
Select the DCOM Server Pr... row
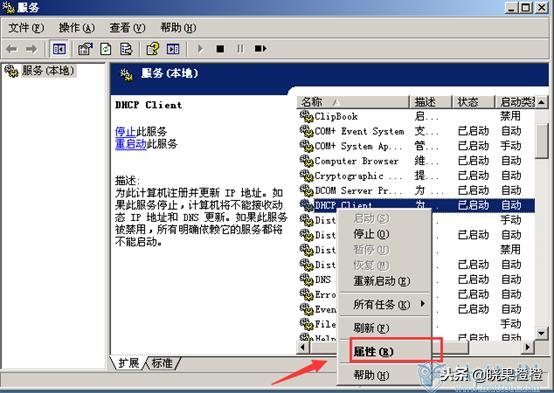point(416,190)
